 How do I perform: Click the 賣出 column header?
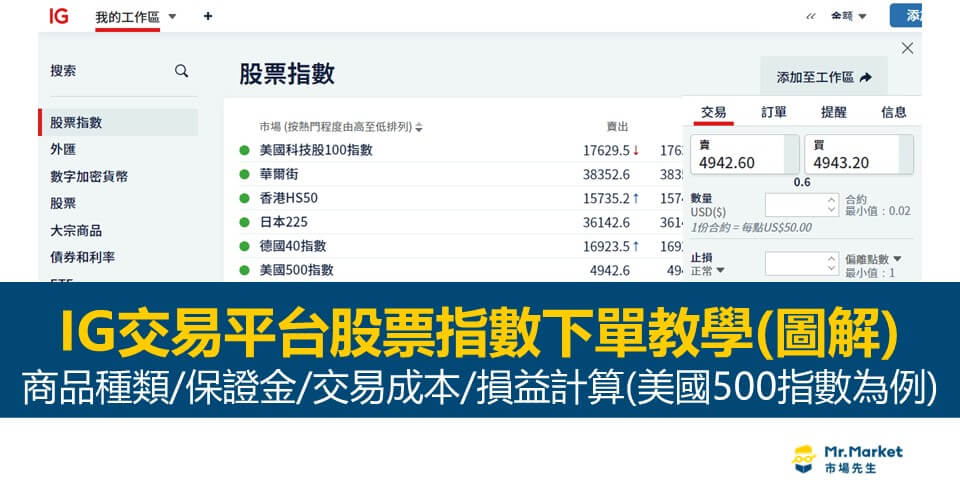(x=617, y=127)
